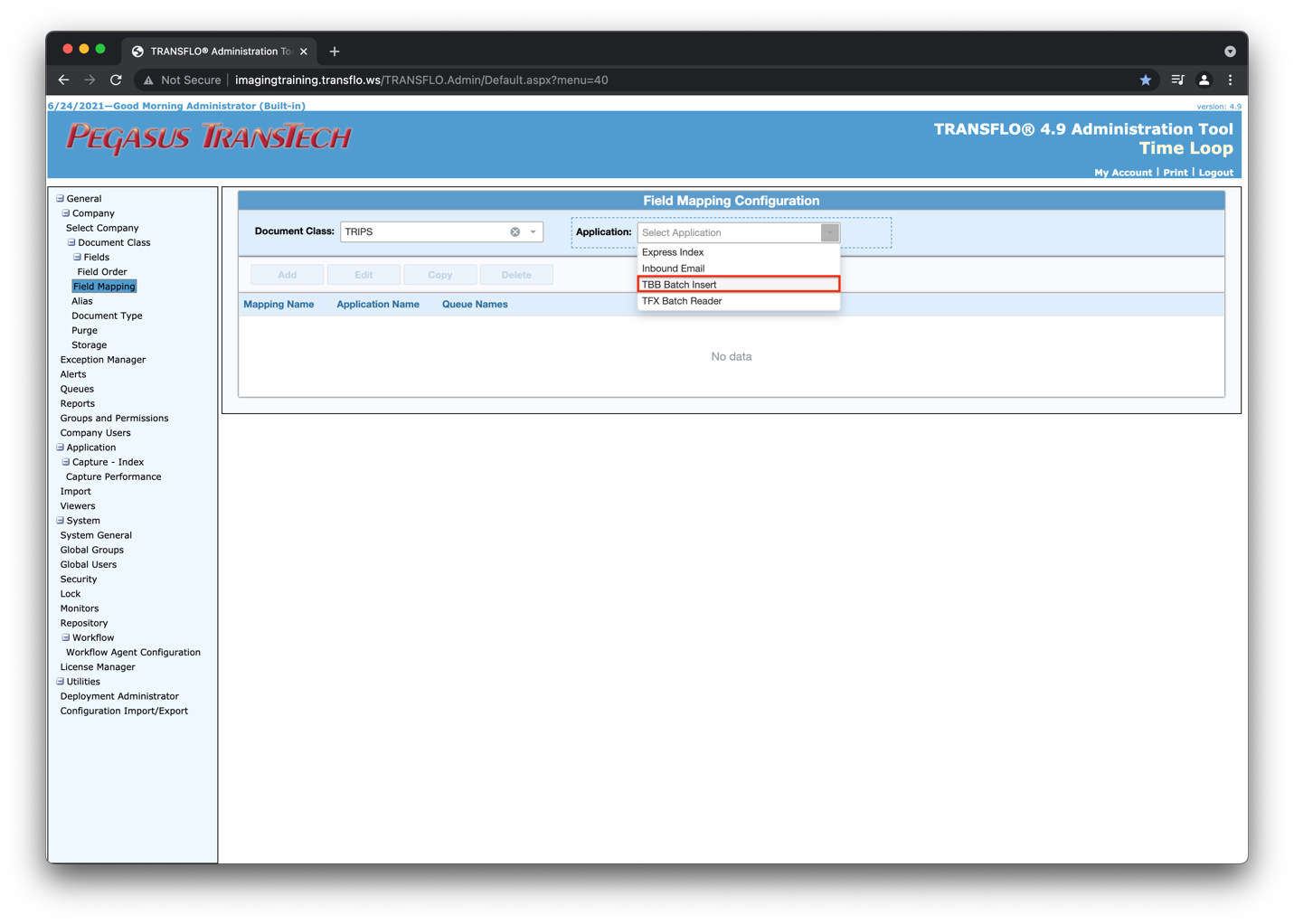
Task: Click inside the browser address bar
Action: [543, 80]
